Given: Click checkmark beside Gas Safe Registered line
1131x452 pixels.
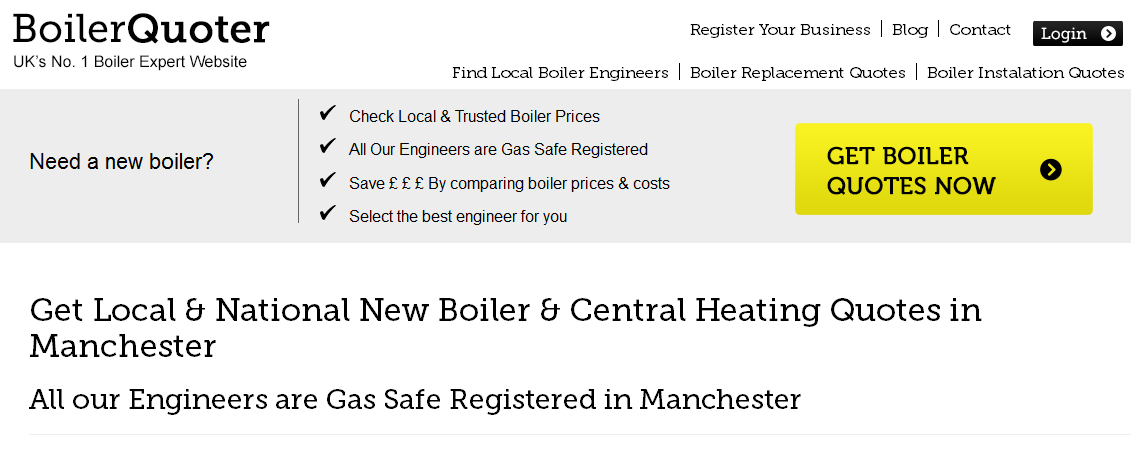Looking at the screenshot, I should 327,147.
